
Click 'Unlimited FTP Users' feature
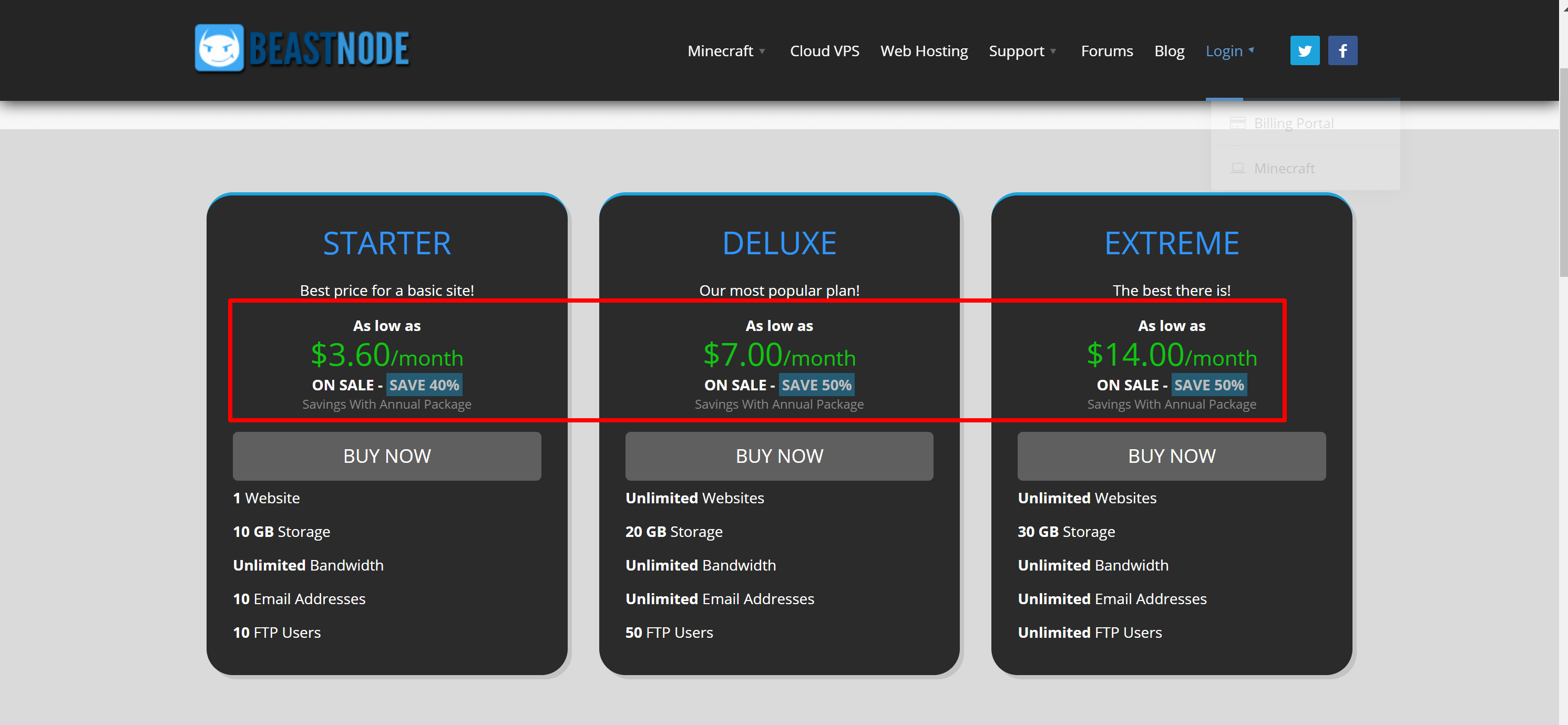(x=1090, y=632)
